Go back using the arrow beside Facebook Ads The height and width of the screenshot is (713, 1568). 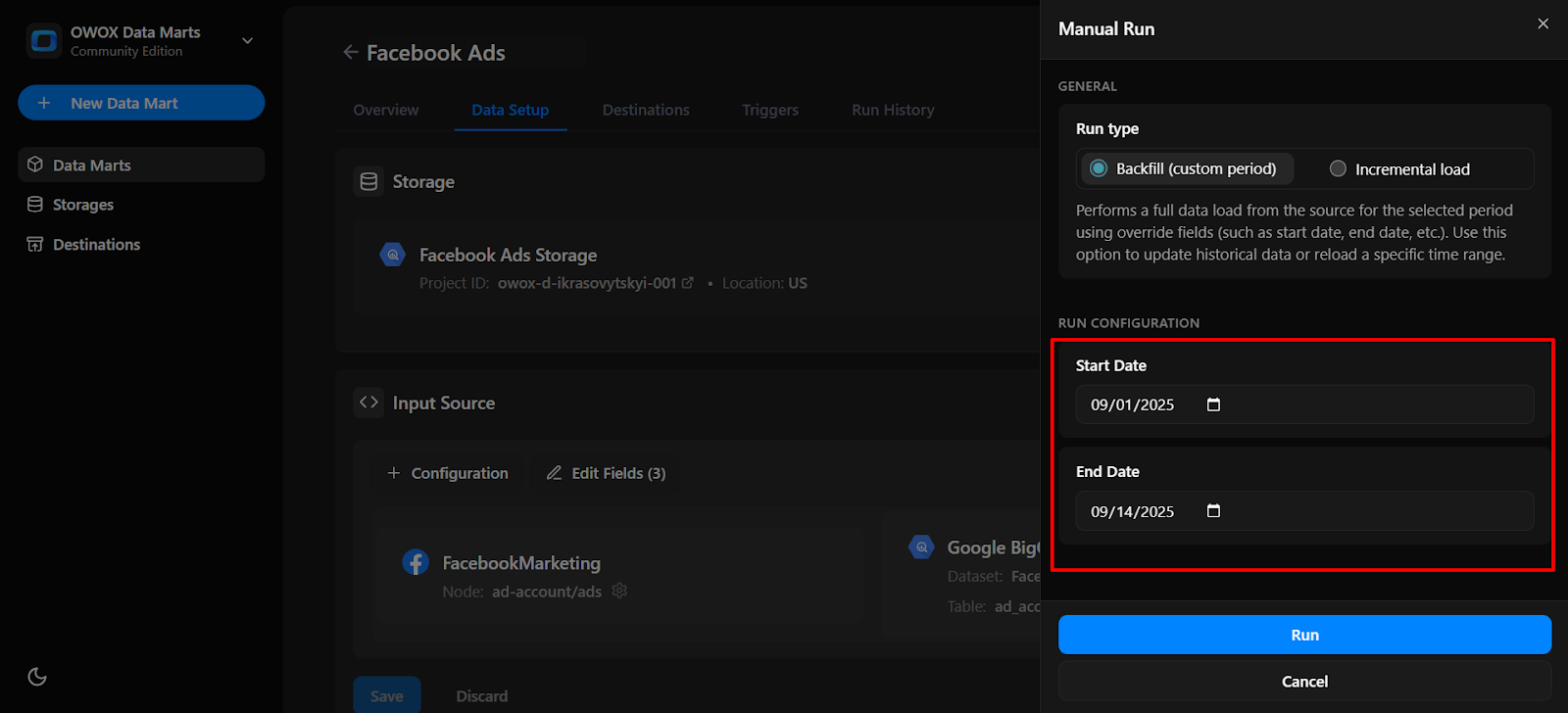click(350, 52)
